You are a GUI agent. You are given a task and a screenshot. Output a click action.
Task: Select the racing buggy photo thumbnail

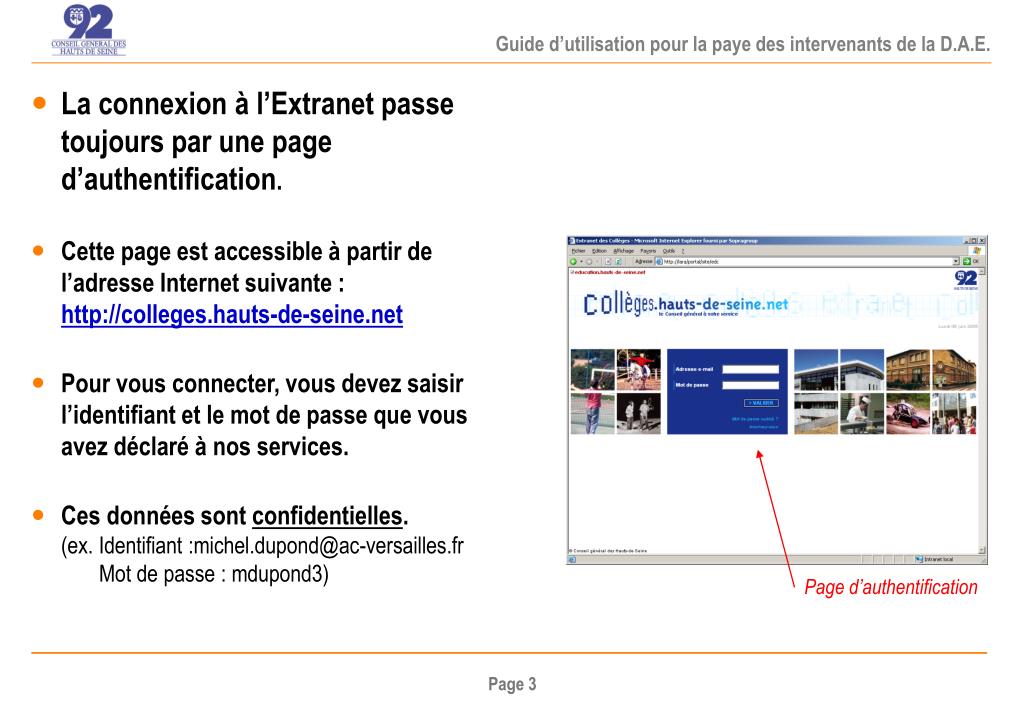coord(908,413)
